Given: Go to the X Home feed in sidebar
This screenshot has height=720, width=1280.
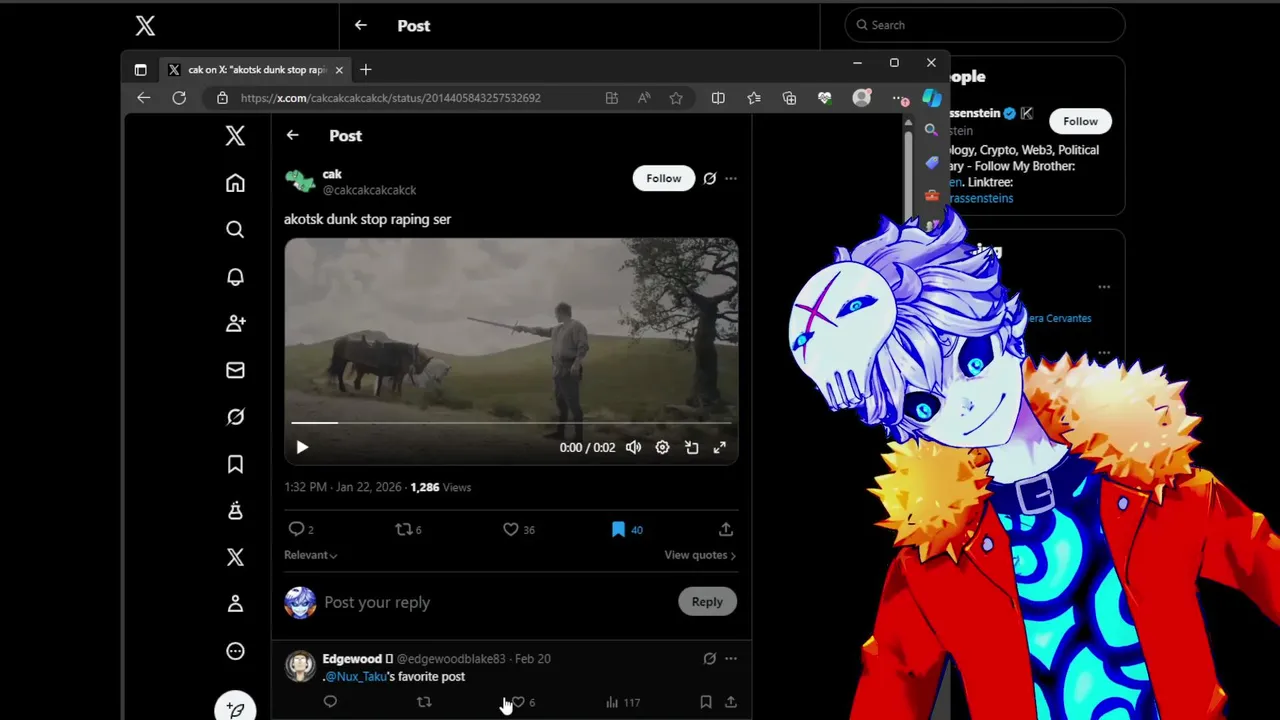Looking at the screenshot, I should coord(235,183).
